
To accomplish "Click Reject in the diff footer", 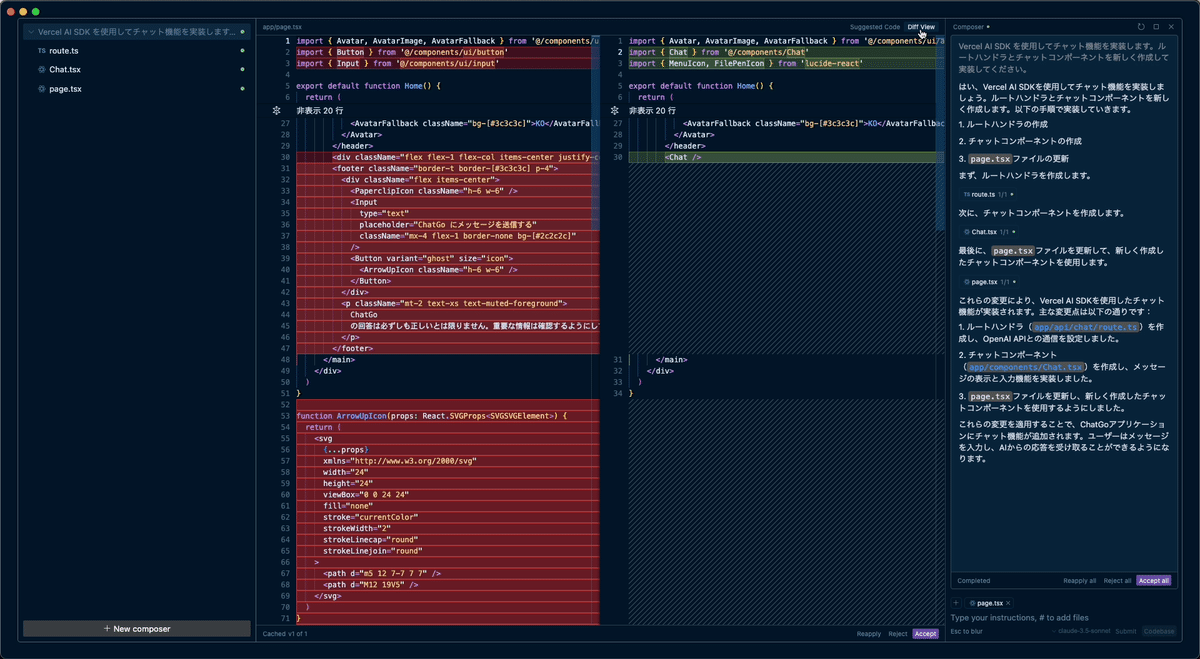I will 897,634.
